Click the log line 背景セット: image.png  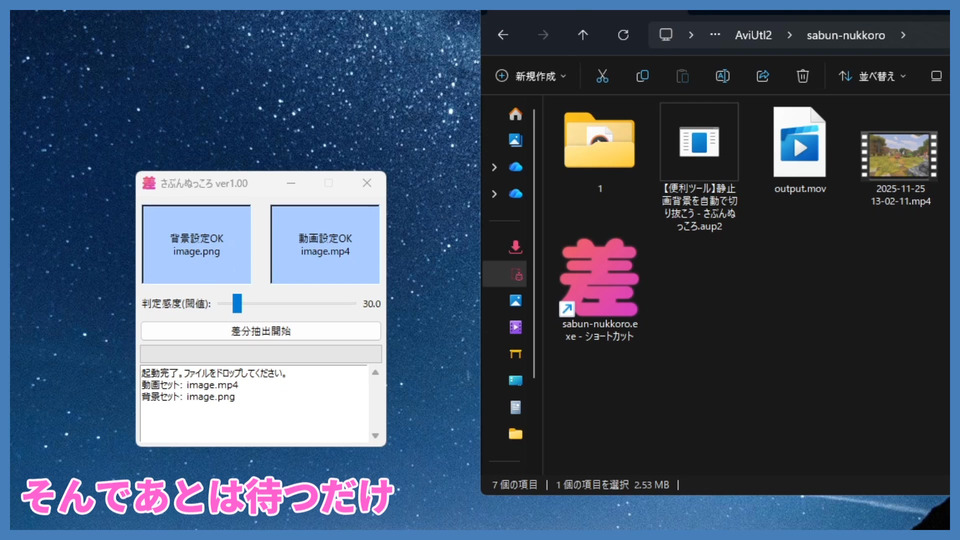point(189,397)
